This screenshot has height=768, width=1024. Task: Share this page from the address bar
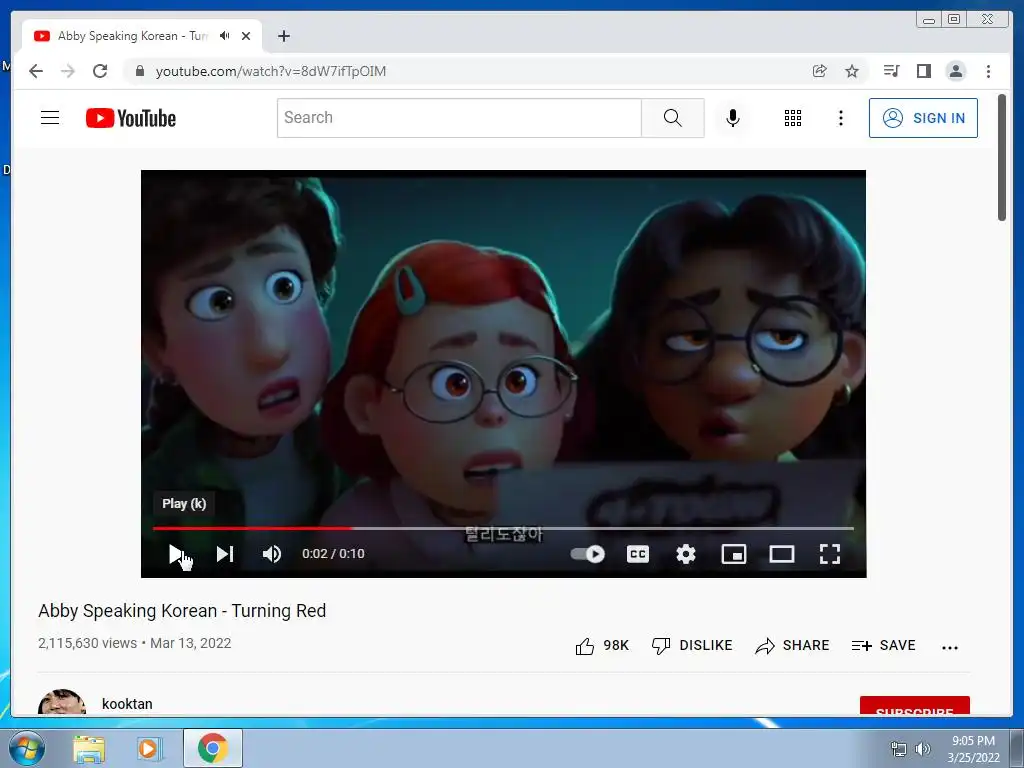coord(820,71)
